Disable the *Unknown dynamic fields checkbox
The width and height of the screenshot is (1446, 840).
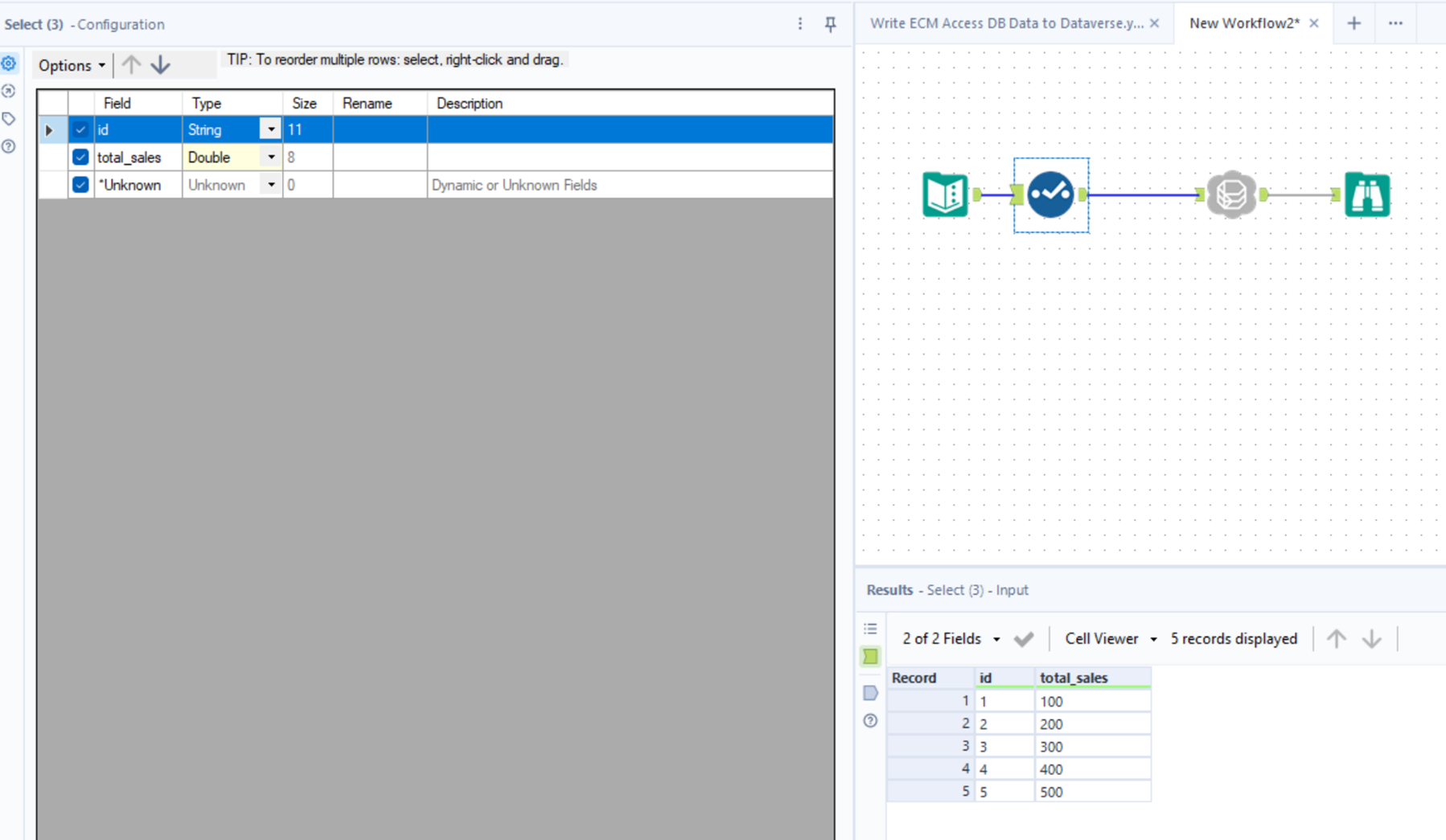tap(80, 184)
